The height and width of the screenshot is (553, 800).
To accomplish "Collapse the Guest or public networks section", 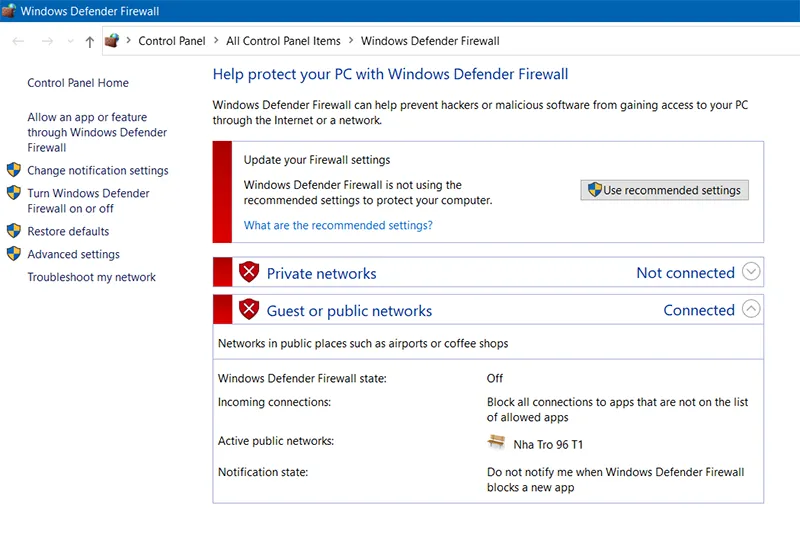I will (752, 310).
